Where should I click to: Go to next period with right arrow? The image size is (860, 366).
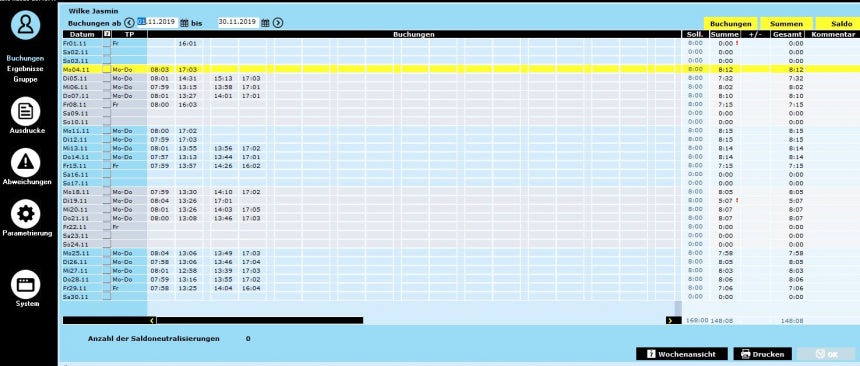pyautogui.click(x=278, y=23)
